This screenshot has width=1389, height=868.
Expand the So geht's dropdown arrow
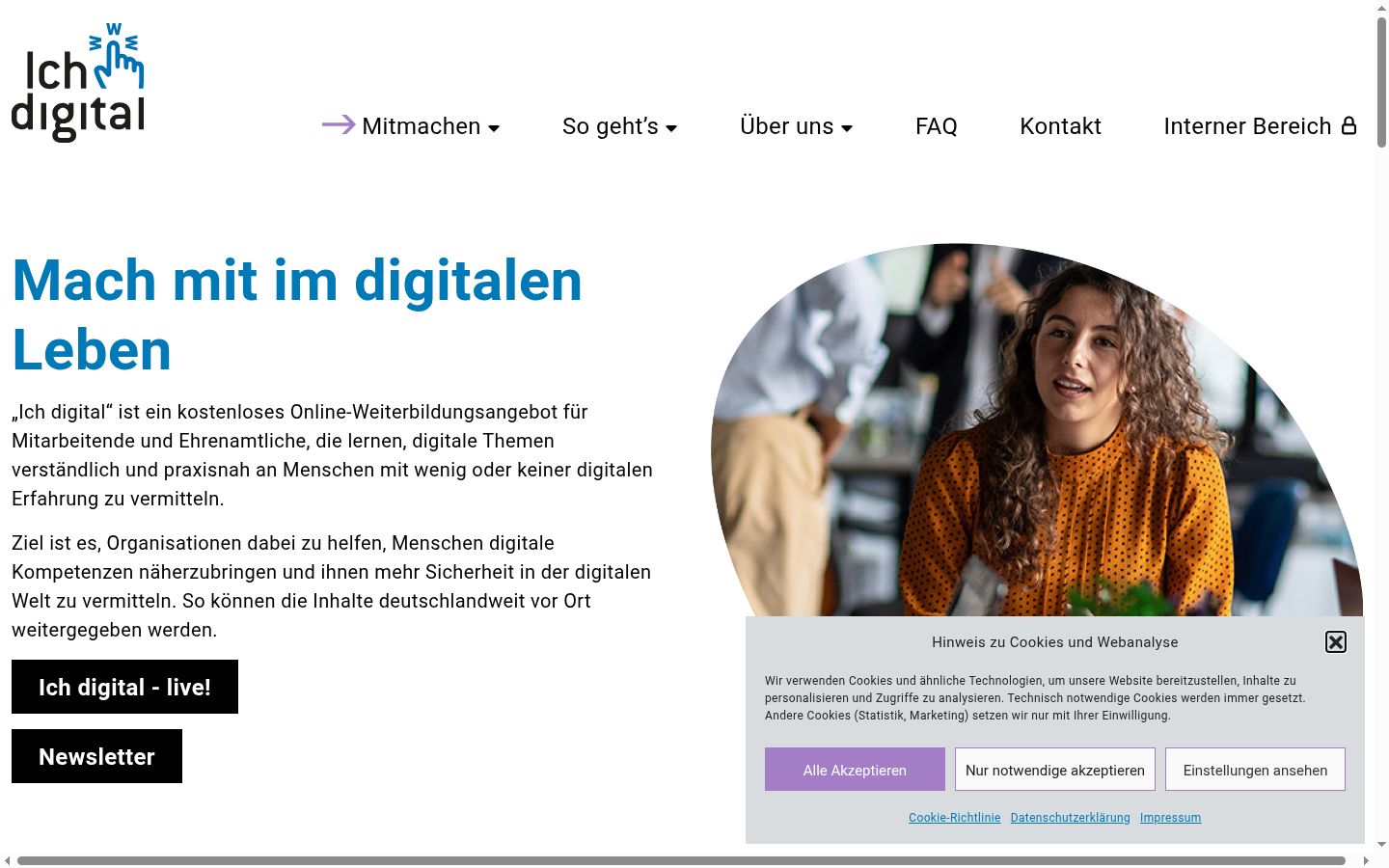[671, 128]
